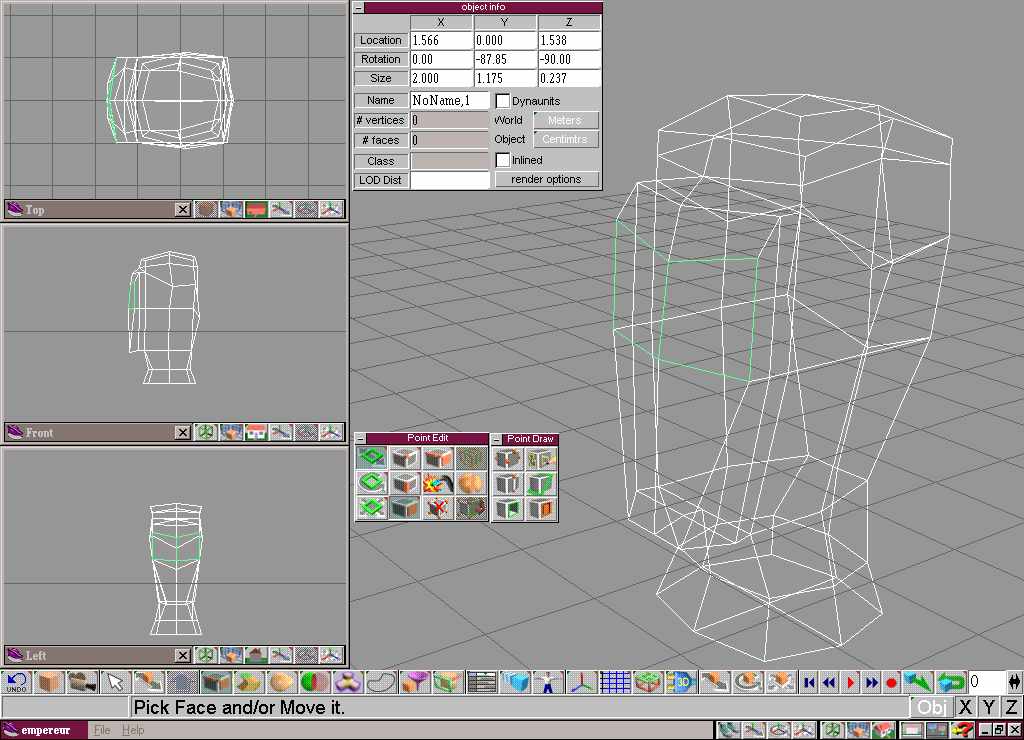Click the blue glass cube icon
1024x740 pixels.
point(515,683)
